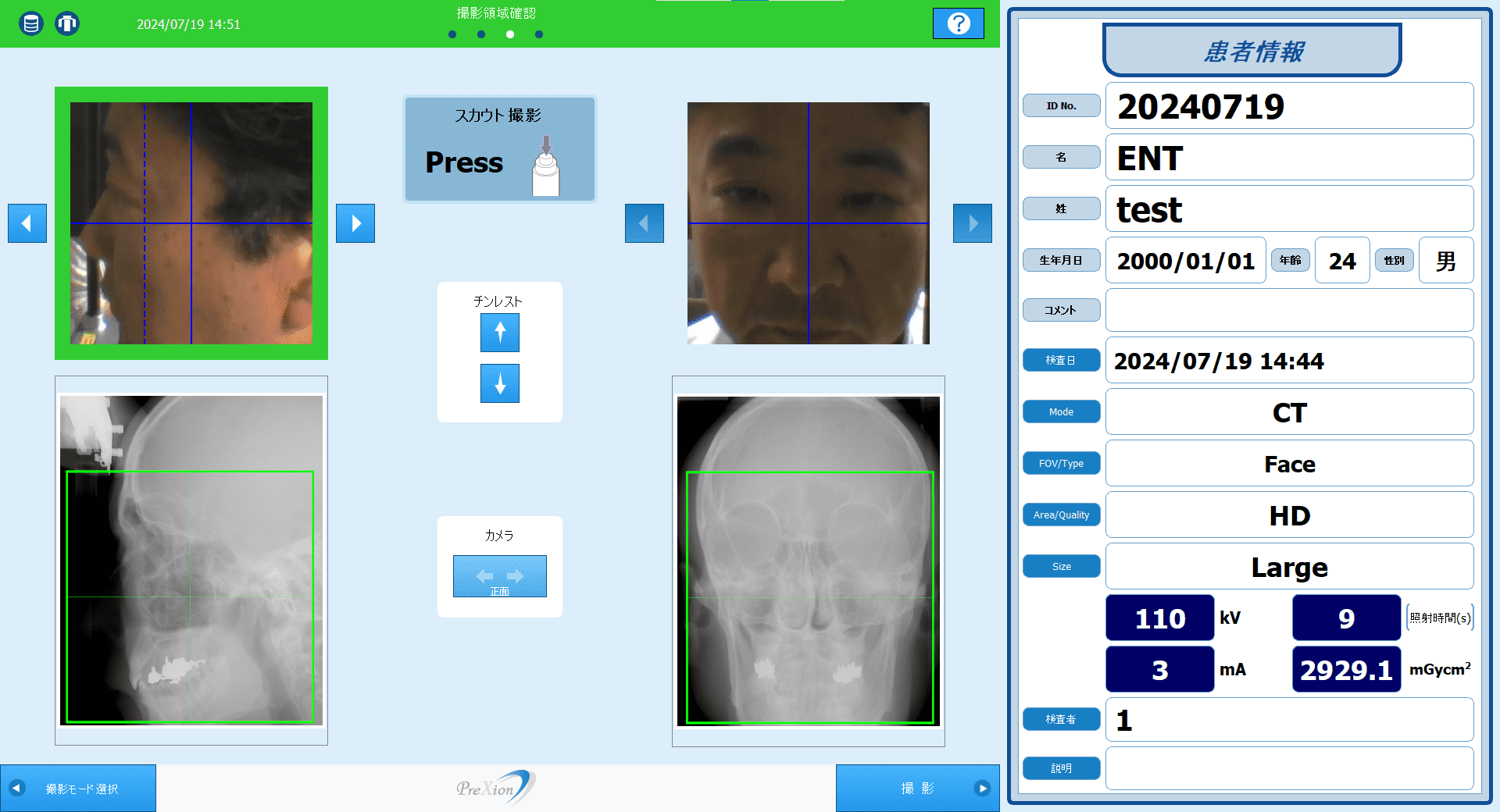Toggle camera view with the カメラ button
Screen dimensions: 1500x812
tap(500, 576)
